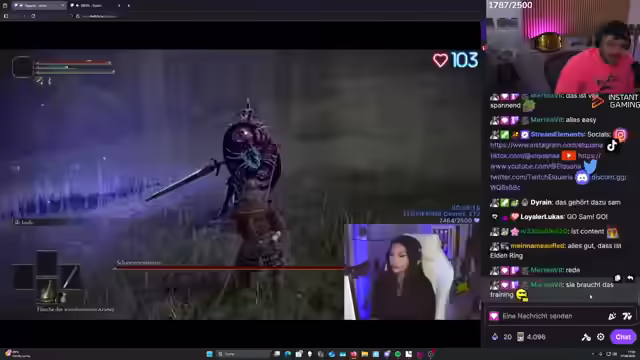
Task: Click the player health bar in game HUD
Action: click(x=73, y=63)
